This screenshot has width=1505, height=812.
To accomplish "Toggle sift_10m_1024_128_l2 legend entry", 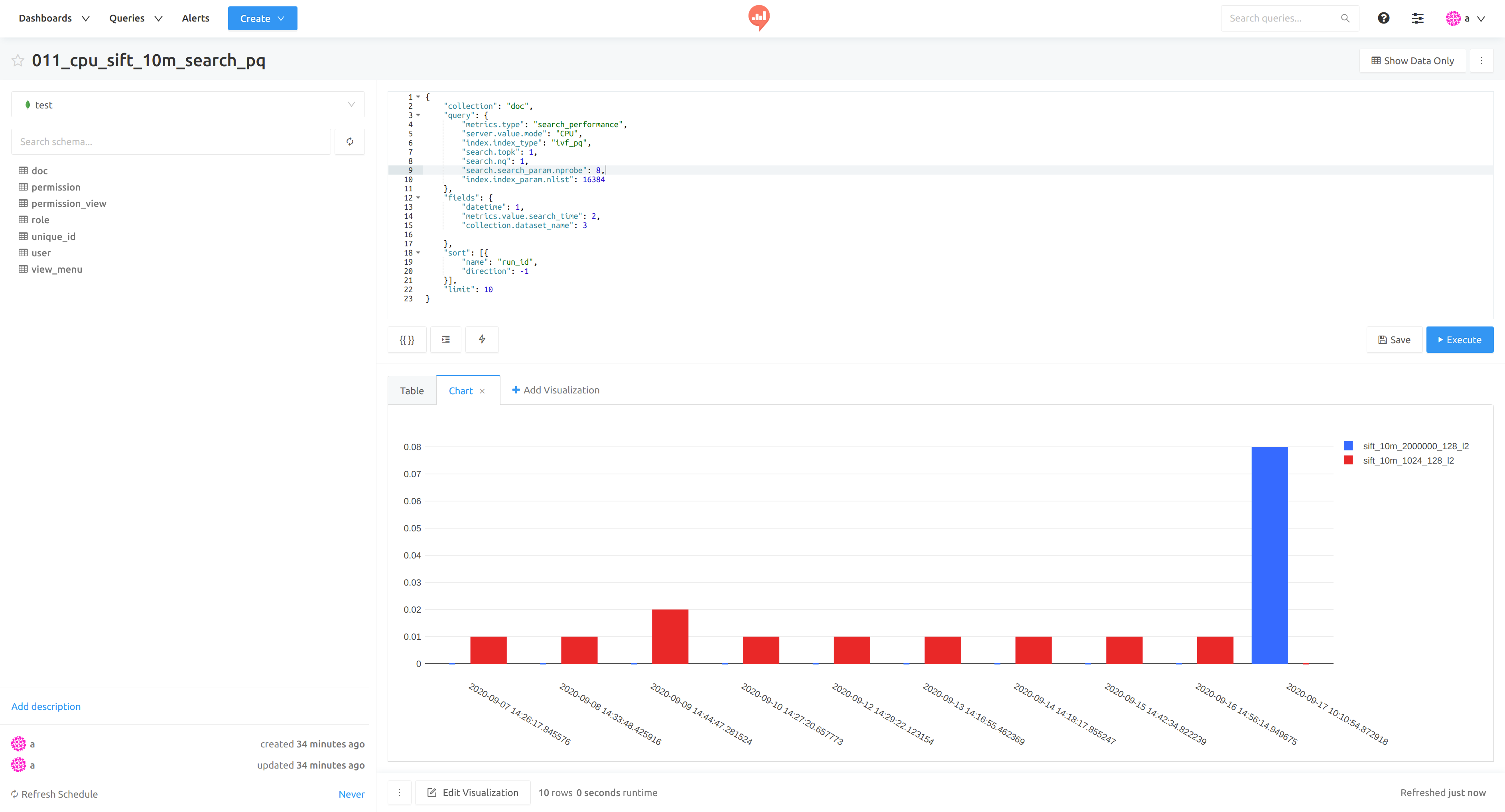I will pyautogui.click(x=1407, y=461).
